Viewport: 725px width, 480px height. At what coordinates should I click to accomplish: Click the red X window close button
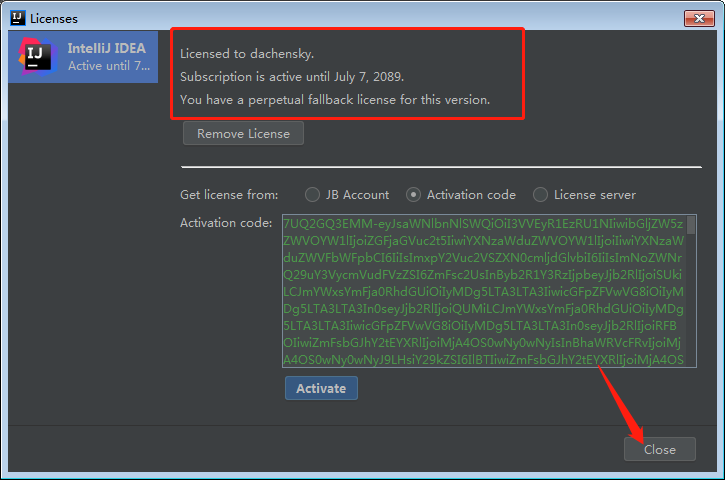(x=699, y=18)
